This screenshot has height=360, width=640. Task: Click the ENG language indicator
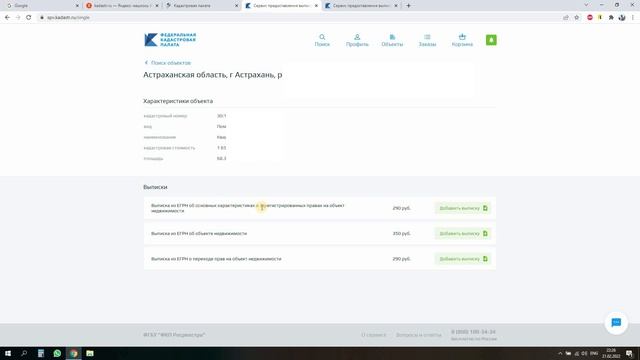click(x=594, y=353)
